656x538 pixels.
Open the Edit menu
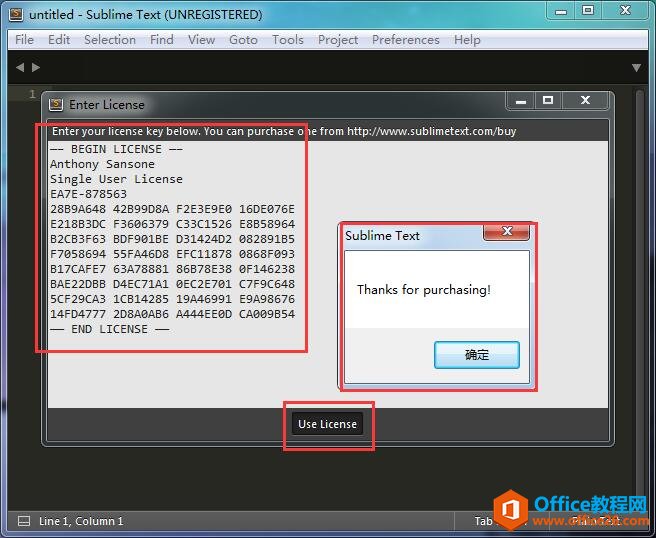59,40
